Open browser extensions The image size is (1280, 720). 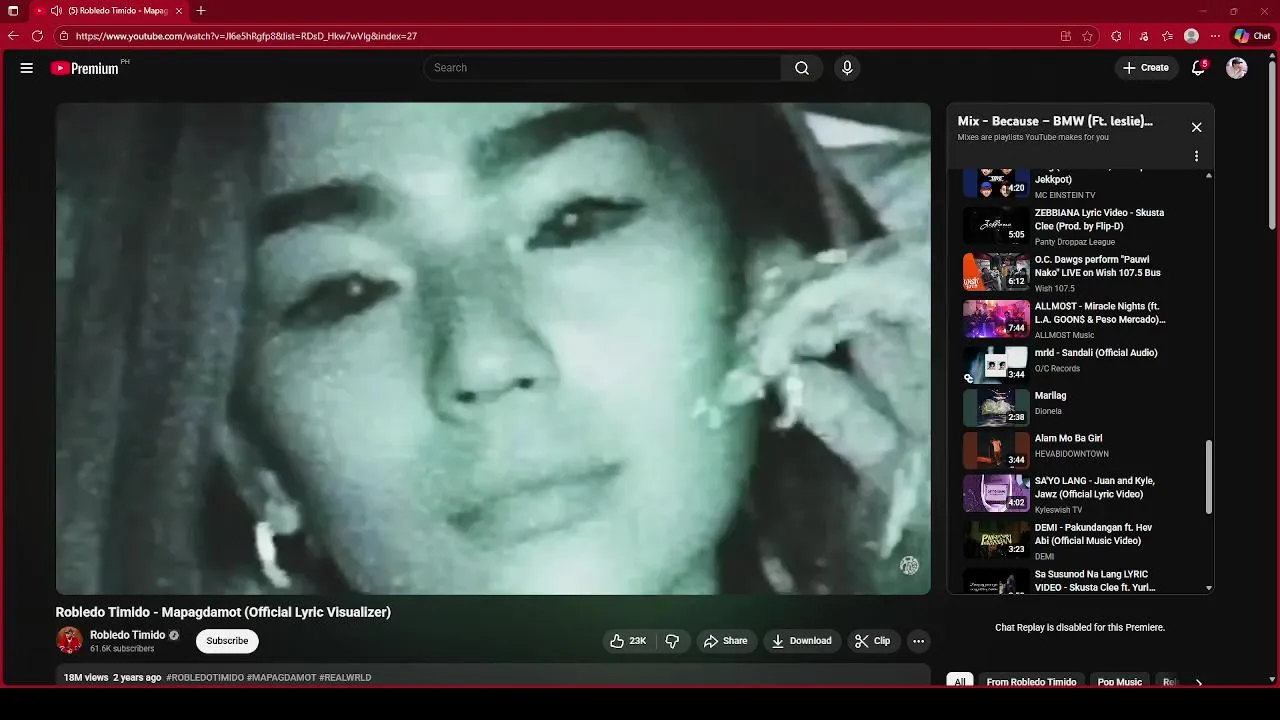[1117, 36]
